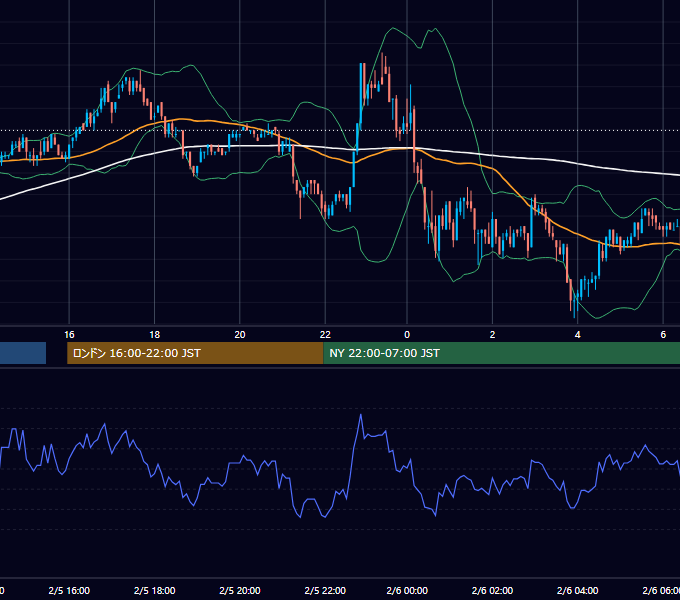Click the 16 hour label on the upper axis
Image resolution: width=680 pixels, height=600 pixels.
pyautogui.click(x=69, y=335)
